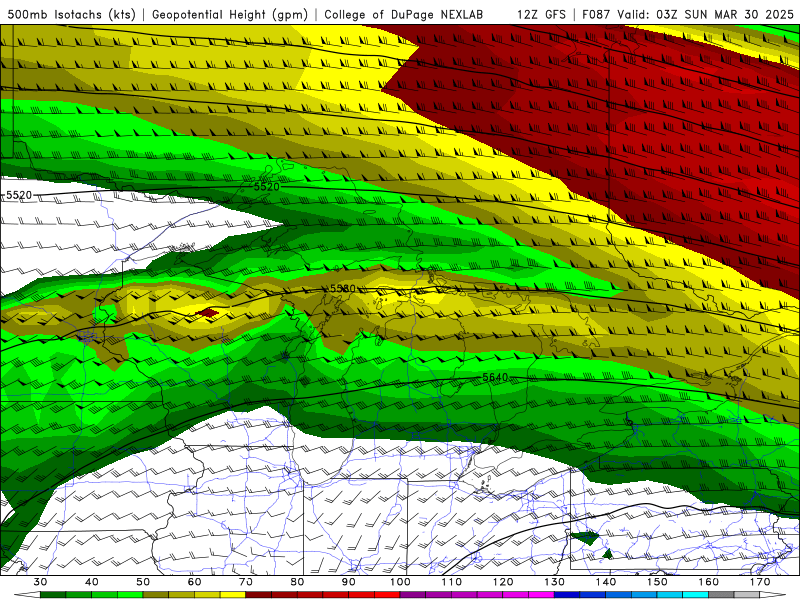Viewport: 800px width, 600px height.
Task: Click the legend value 30
Action: click(x=40, y=582)
